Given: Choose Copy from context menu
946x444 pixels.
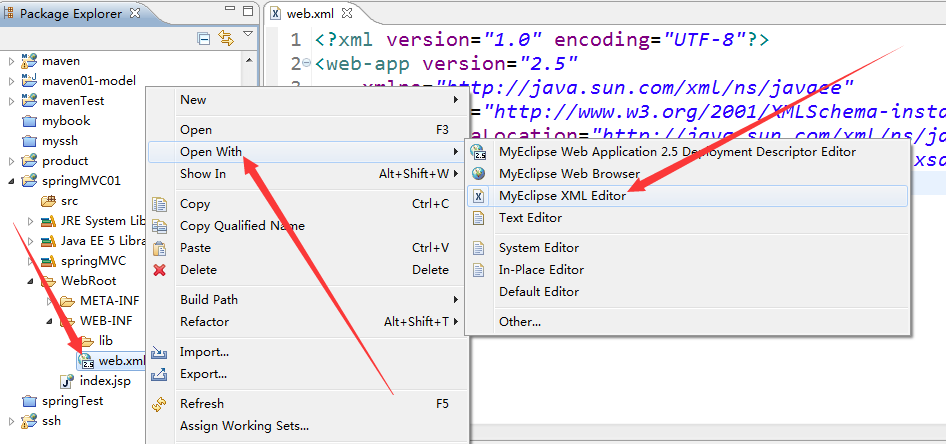Looking at the screenshot, I should 307,204.
